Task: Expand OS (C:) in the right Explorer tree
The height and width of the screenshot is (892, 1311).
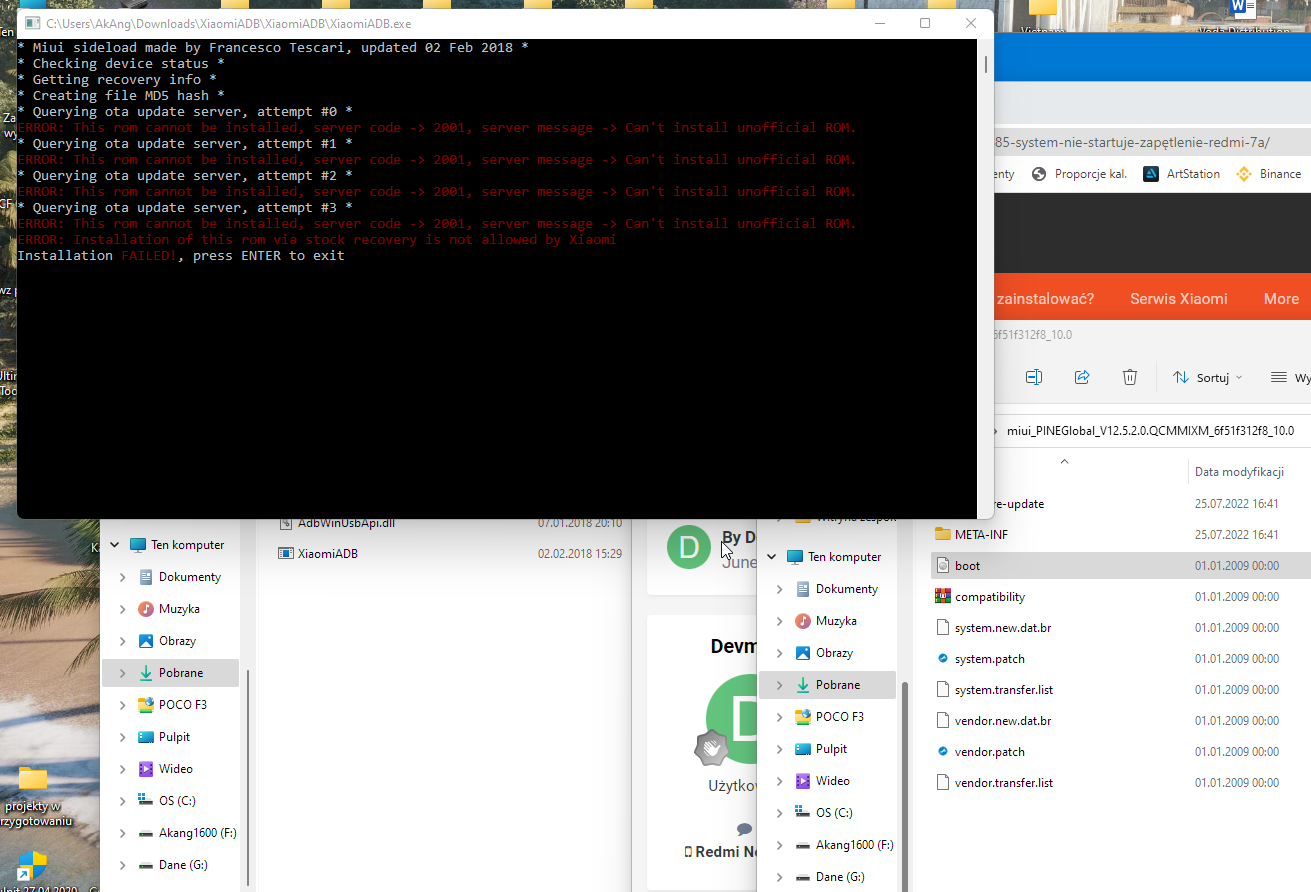Action: tap(780, 813)
